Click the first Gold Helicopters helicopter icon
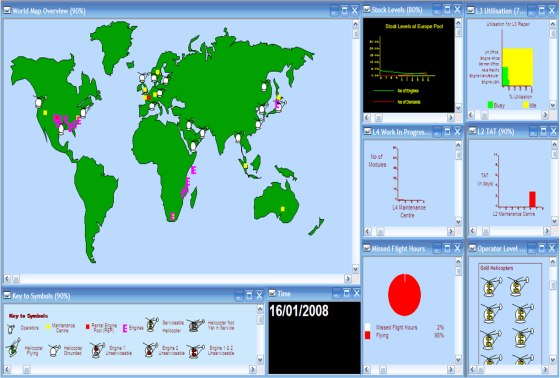This screenshot has height=378, width=560. [491, 286]
